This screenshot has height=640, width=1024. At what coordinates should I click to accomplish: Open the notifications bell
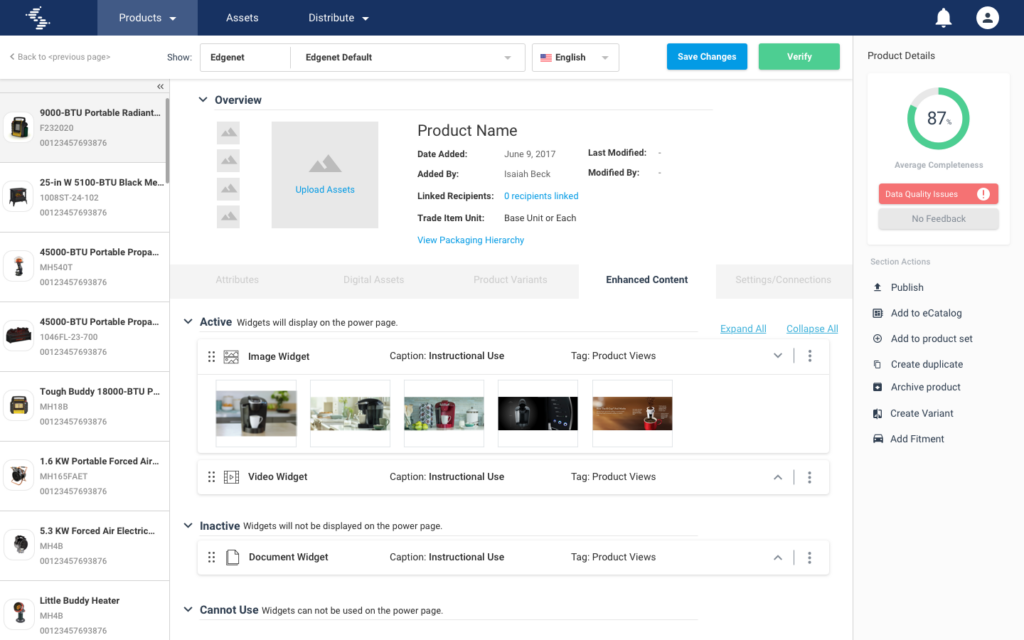pos(943,18)
